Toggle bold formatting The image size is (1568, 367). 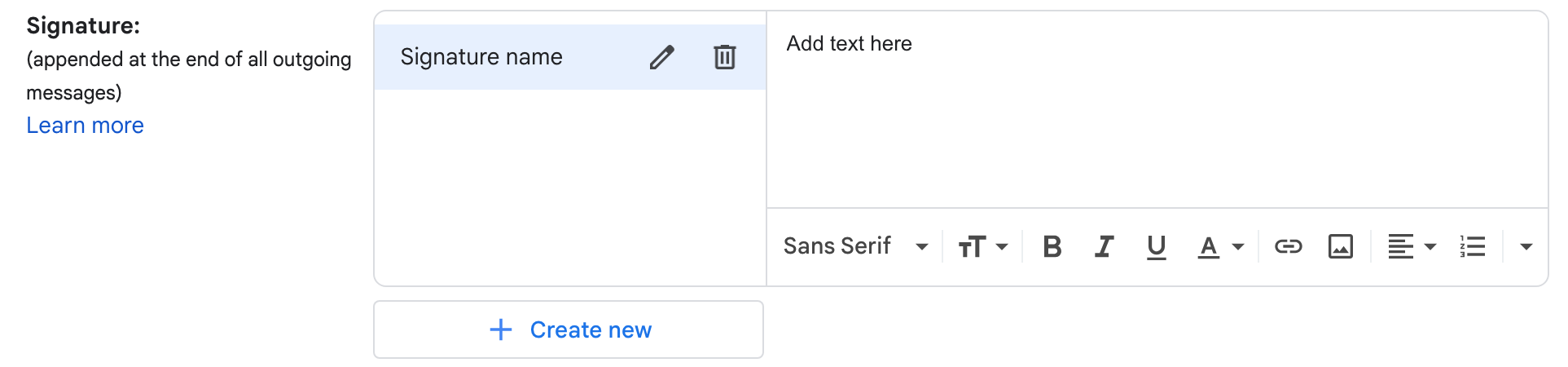1052,246
